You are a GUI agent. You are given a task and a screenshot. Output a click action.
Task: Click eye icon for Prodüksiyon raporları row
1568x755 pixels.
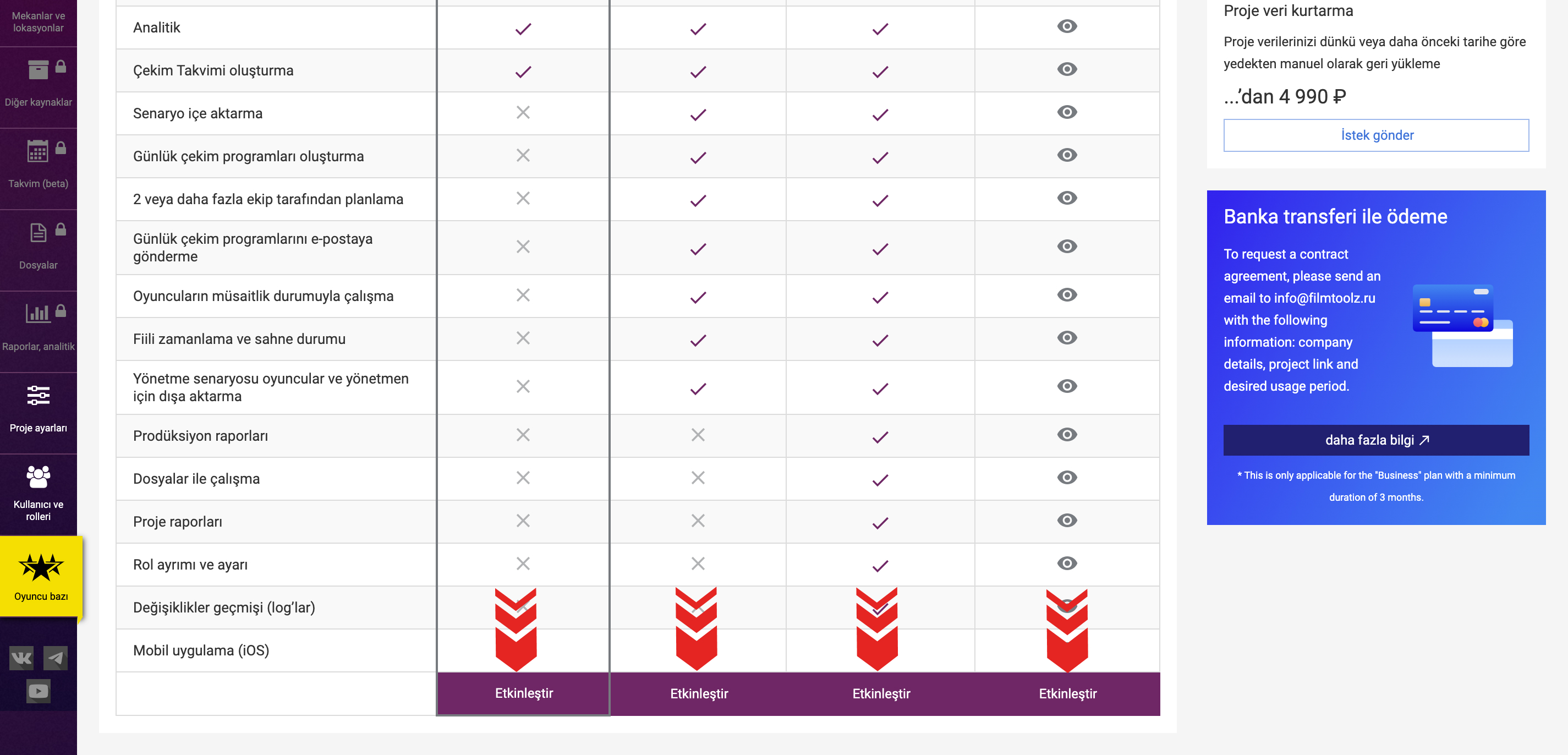pos(1067,435)
